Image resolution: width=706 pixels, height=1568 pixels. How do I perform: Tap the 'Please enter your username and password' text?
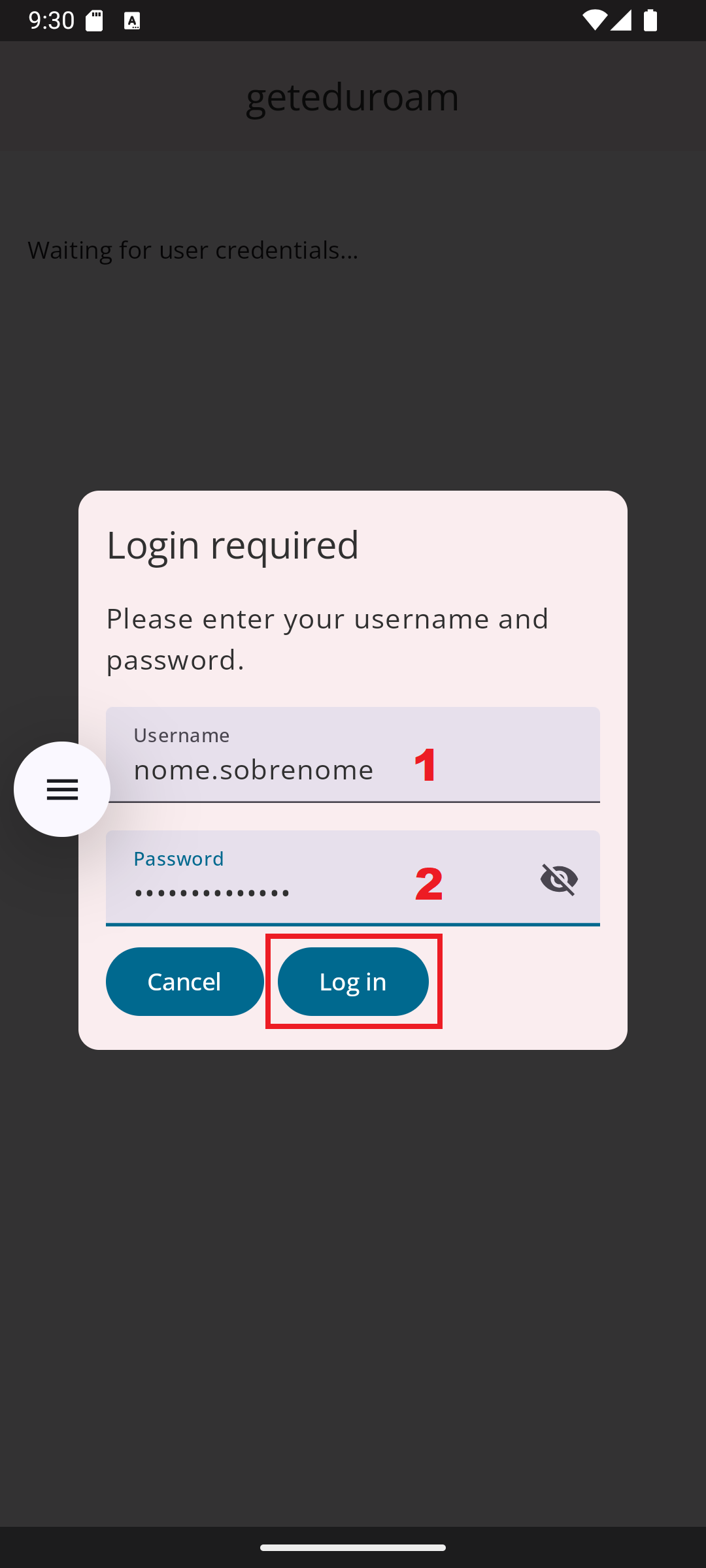click(327, 638)
